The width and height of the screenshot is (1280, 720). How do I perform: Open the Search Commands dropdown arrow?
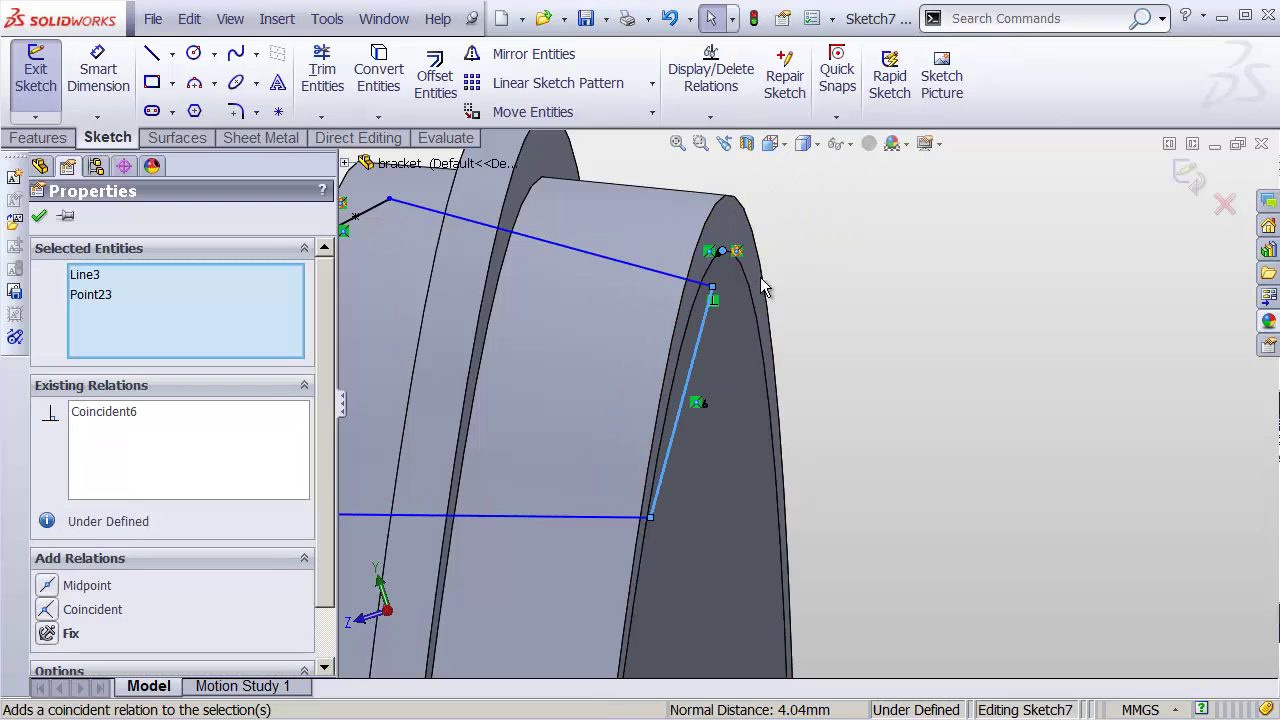coord(1162,19)
